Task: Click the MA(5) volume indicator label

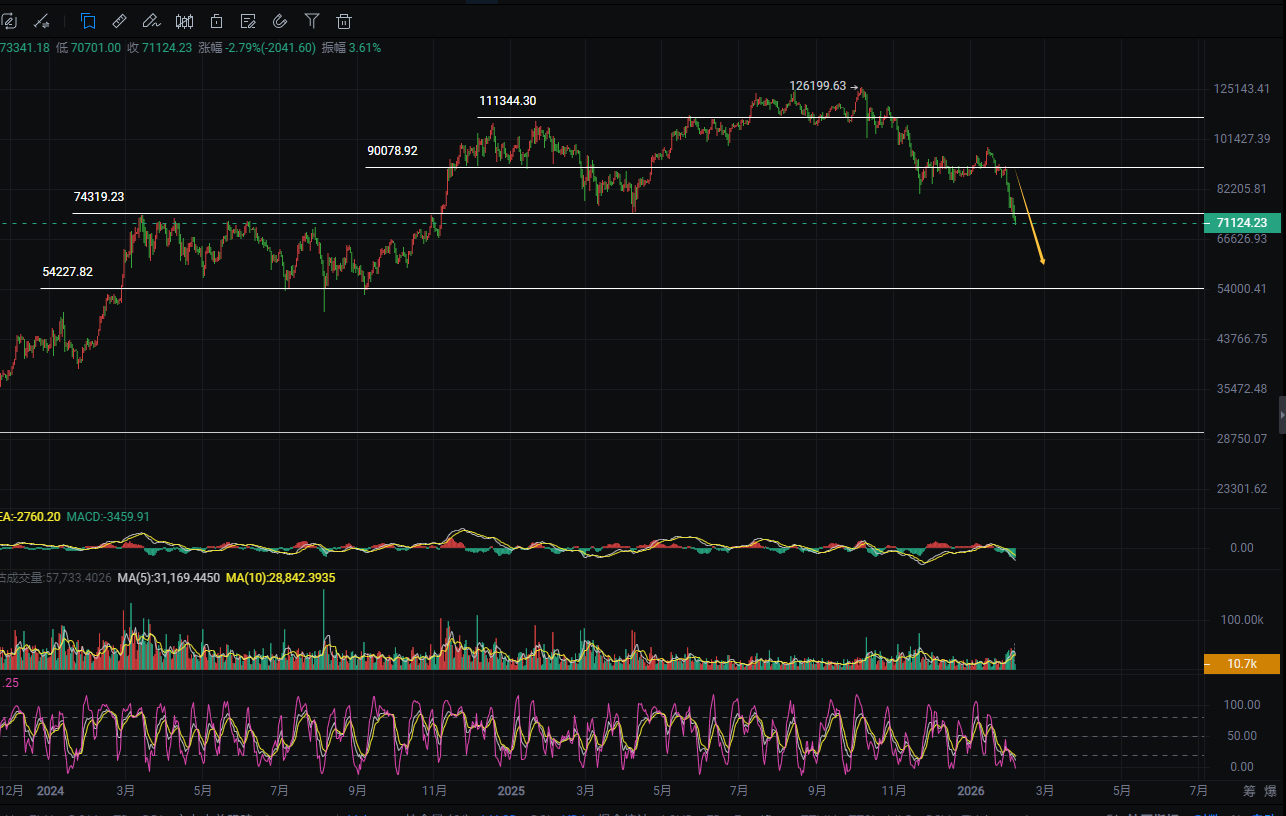Action: click(168, 578)
